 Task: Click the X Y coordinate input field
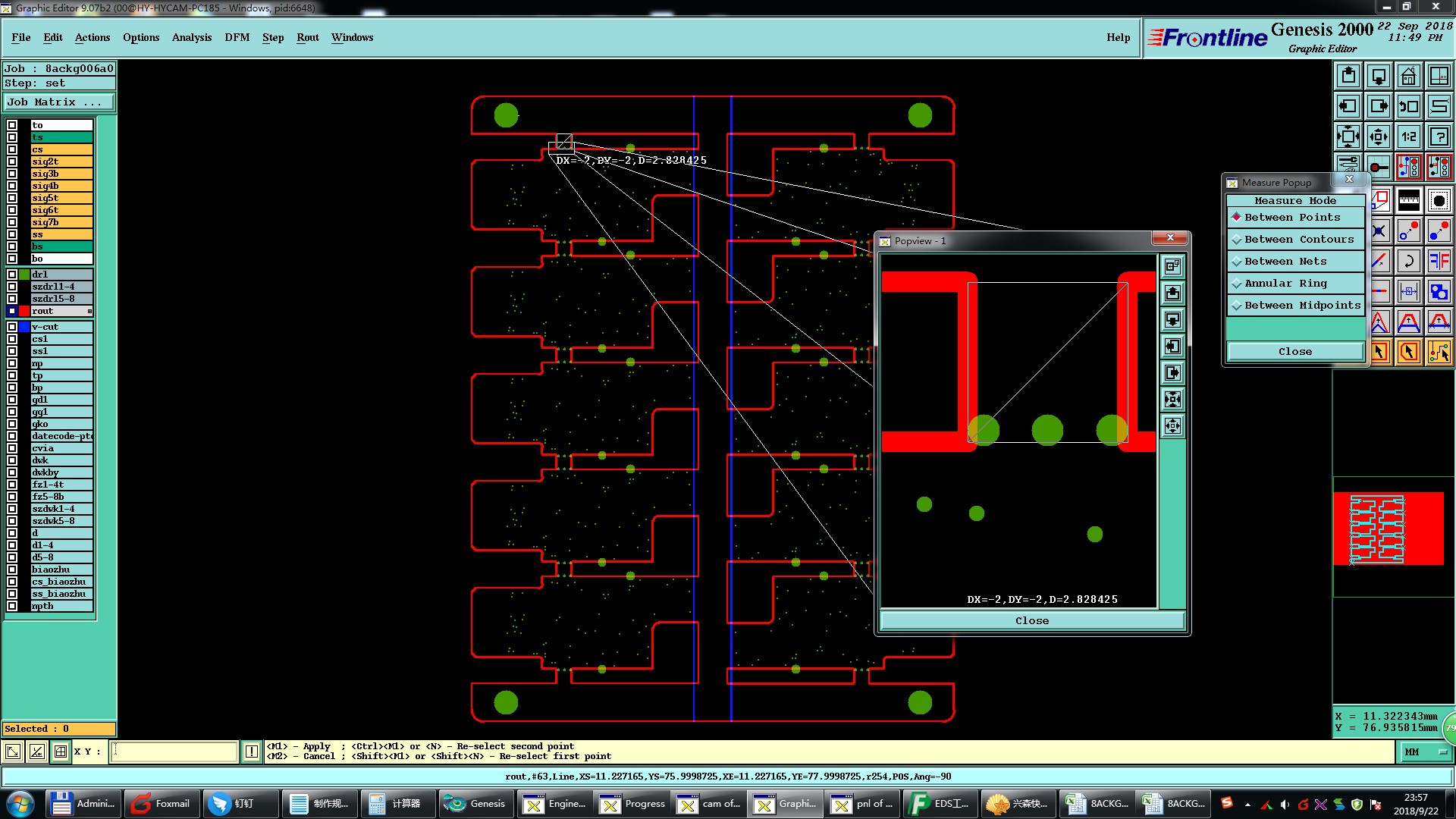pyautogui.click(x=175, y=752)
